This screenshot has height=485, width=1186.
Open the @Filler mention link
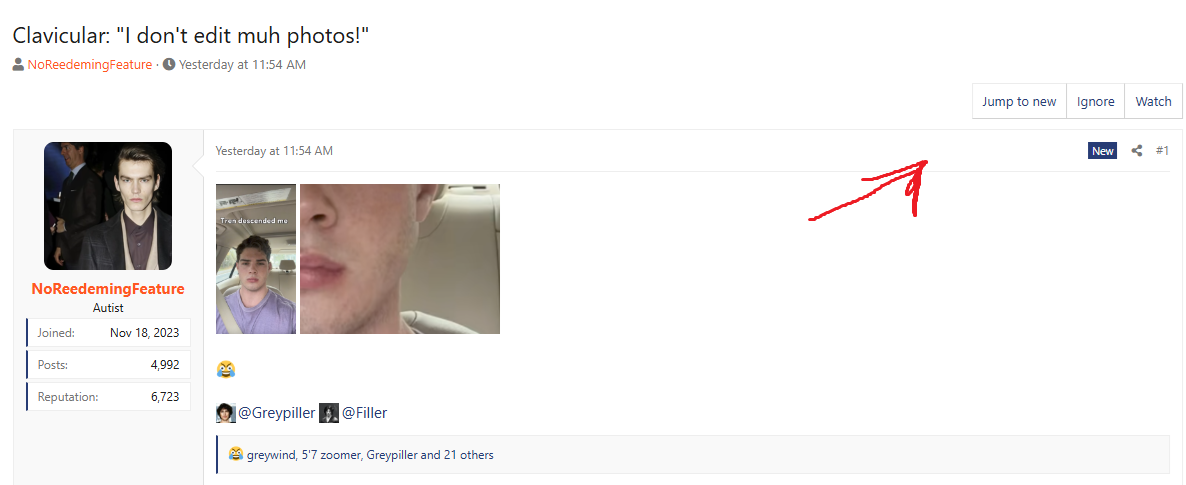coord(365,413)
